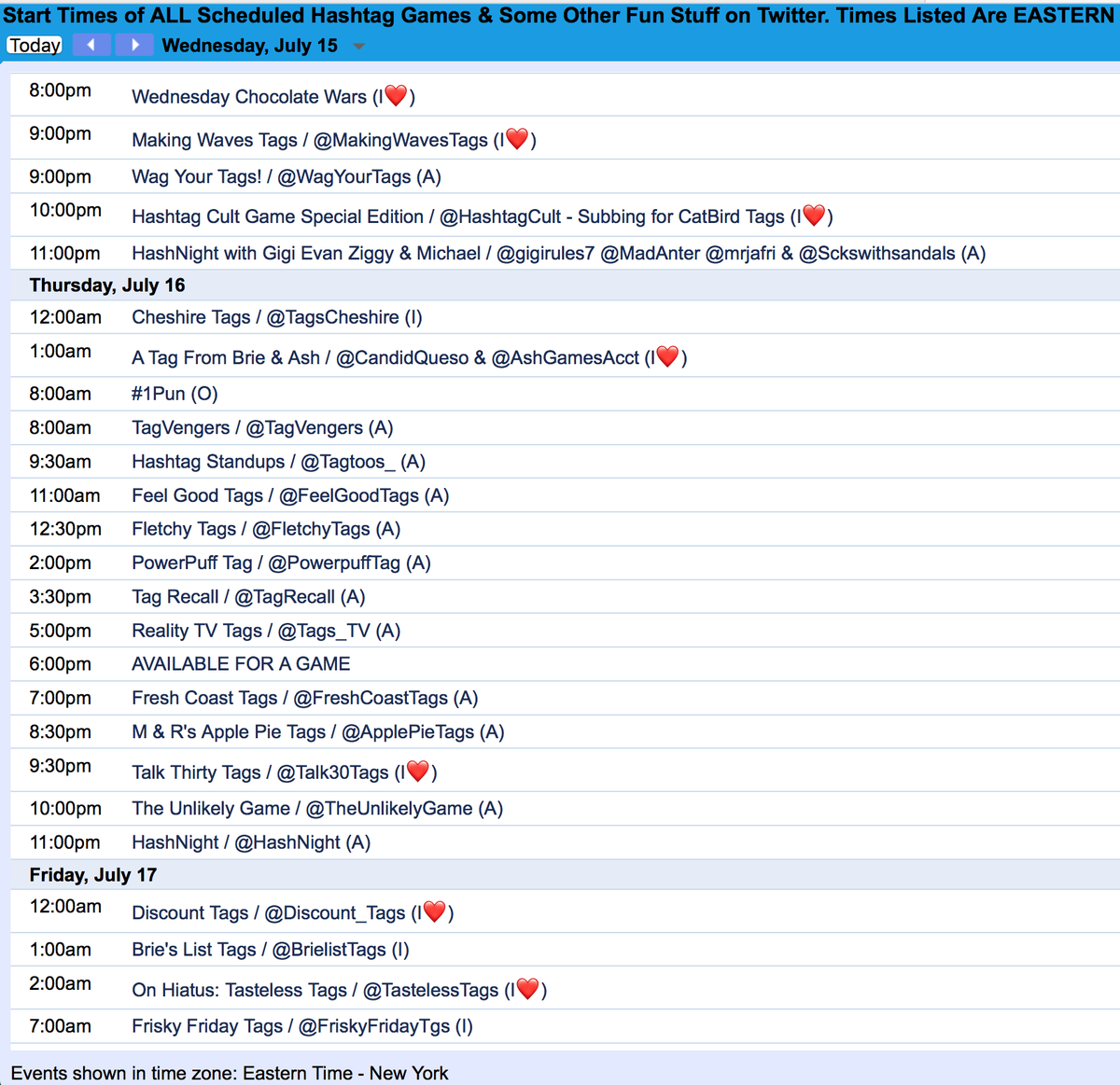Go to previous period with left arrow
The image size is (1120, 1085).
pyautogui.click(x=91, y=45)
